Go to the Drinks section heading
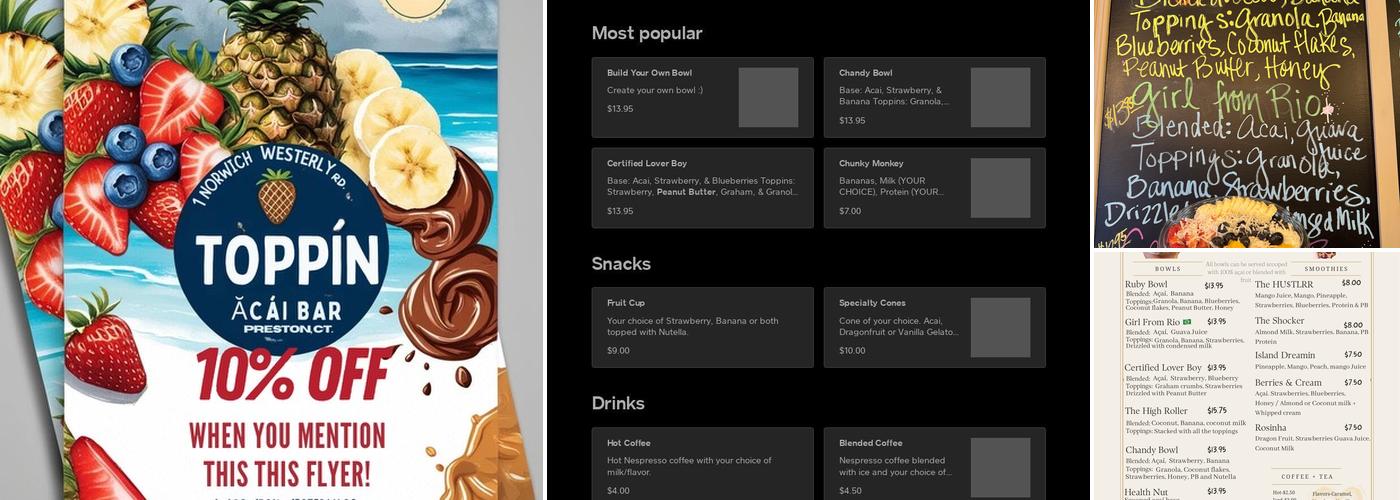Screen dimensions: 1400x500 pos(618,403)
